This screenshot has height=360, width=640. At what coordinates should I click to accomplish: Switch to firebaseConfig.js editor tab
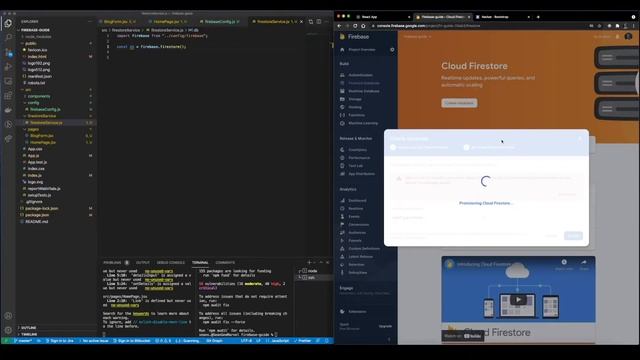[220, 21]
